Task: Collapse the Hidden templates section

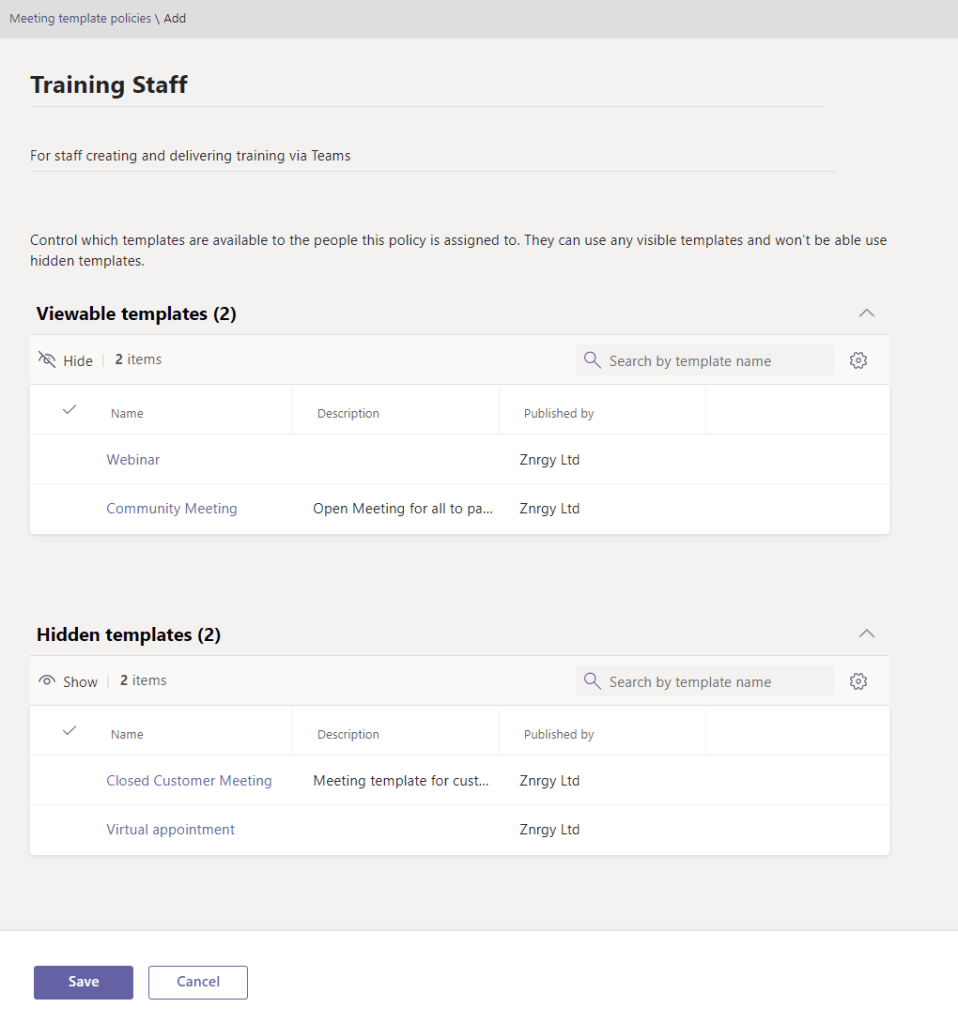Action: (867, 634)
